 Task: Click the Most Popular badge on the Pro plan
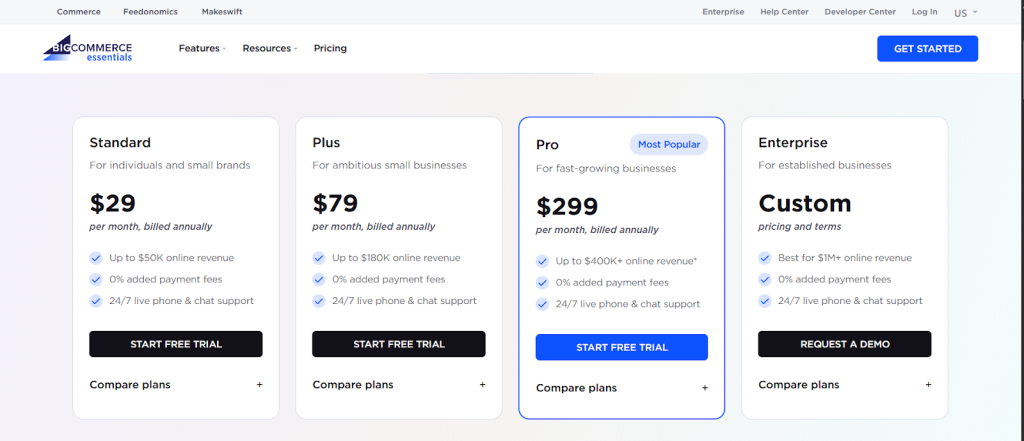pos(668,145)
